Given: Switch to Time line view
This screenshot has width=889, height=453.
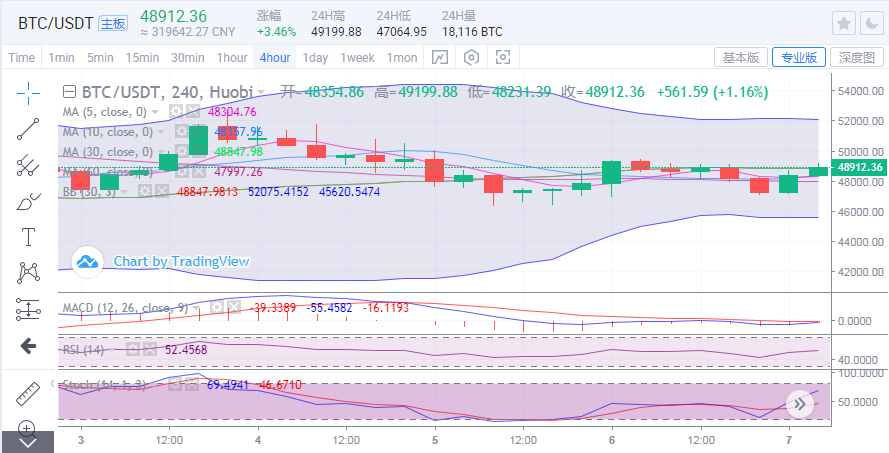Looking at the screenshot, I should pyautogui.click(x=22, y=57).
